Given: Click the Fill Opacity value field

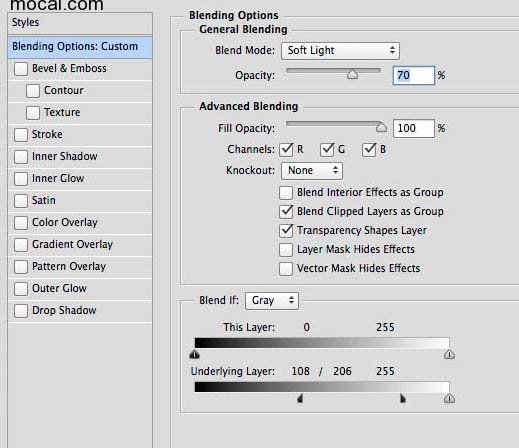Looking at the screenshot, I should [x=414, y=128].
